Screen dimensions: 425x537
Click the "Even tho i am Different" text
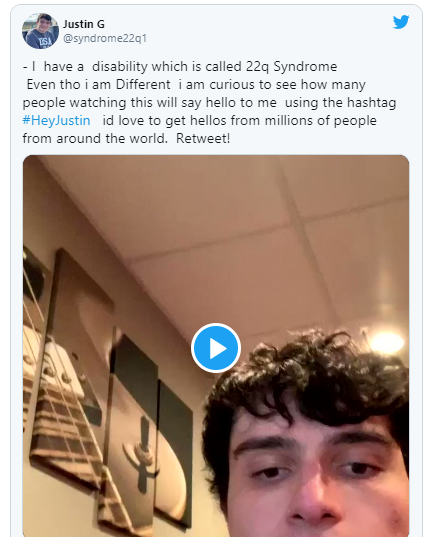click(x=99, y=85)
